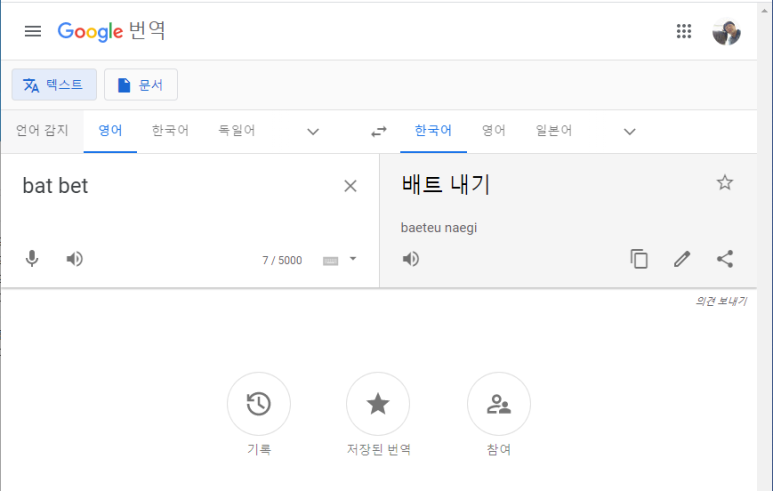Viewport: 773px width, 491px height.
Task: Swap source and target languages
Action: point(379,132)
